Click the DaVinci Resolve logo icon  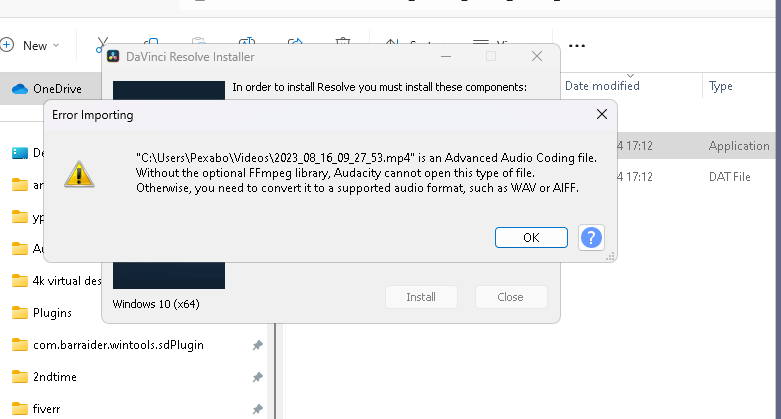pos(113,56)
